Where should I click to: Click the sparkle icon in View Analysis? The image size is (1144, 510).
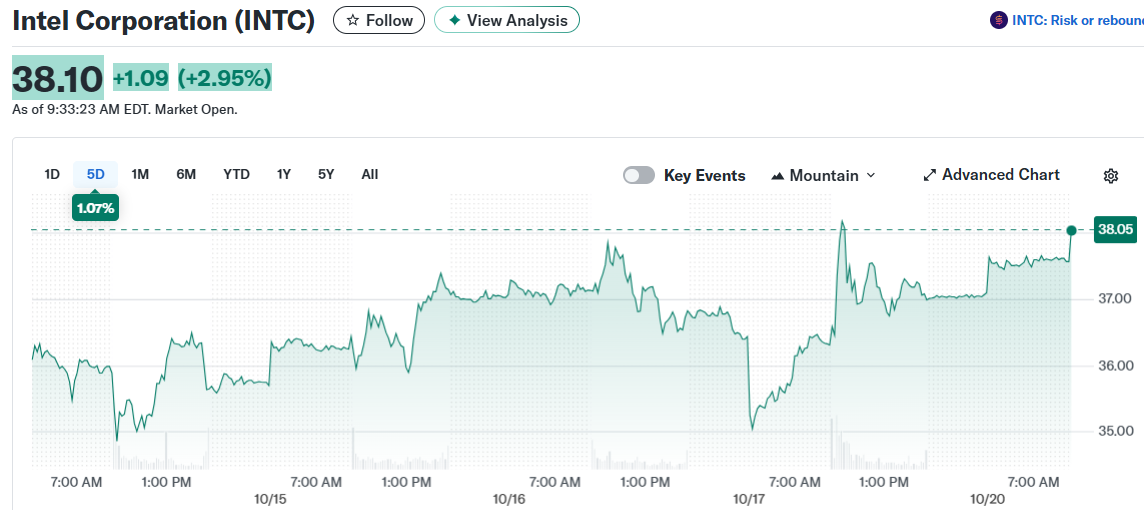[x=454, y=20]
